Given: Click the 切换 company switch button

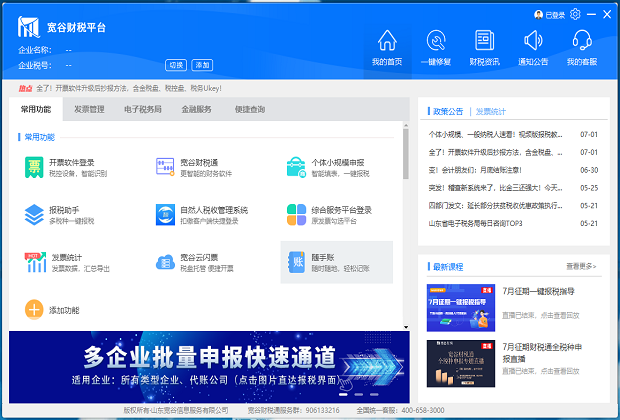Looking at the screenshot, I should [x=175, y=64].
